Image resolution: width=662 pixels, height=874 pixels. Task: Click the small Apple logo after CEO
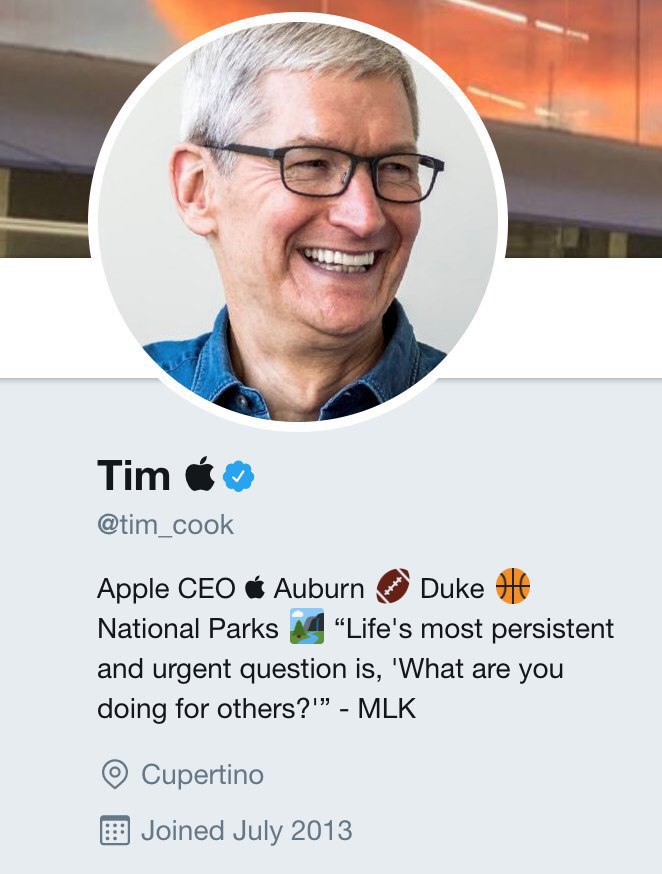255,587
